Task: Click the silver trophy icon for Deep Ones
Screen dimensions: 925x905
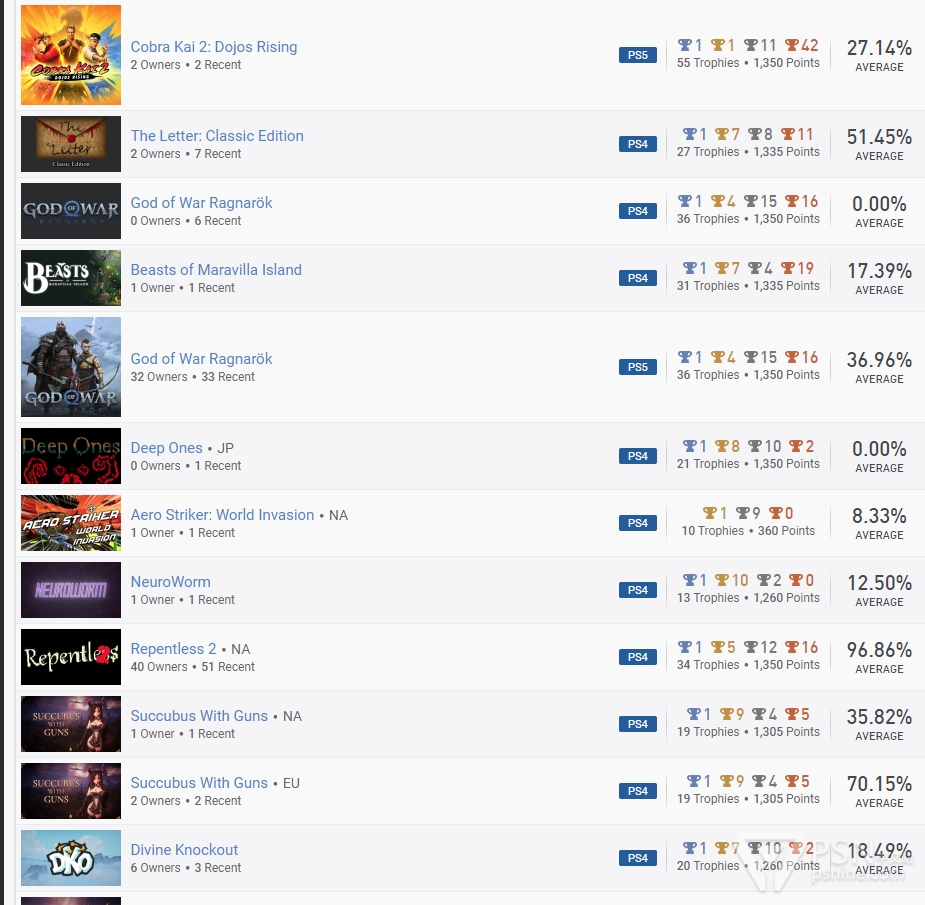Action: tap(755, 446)
